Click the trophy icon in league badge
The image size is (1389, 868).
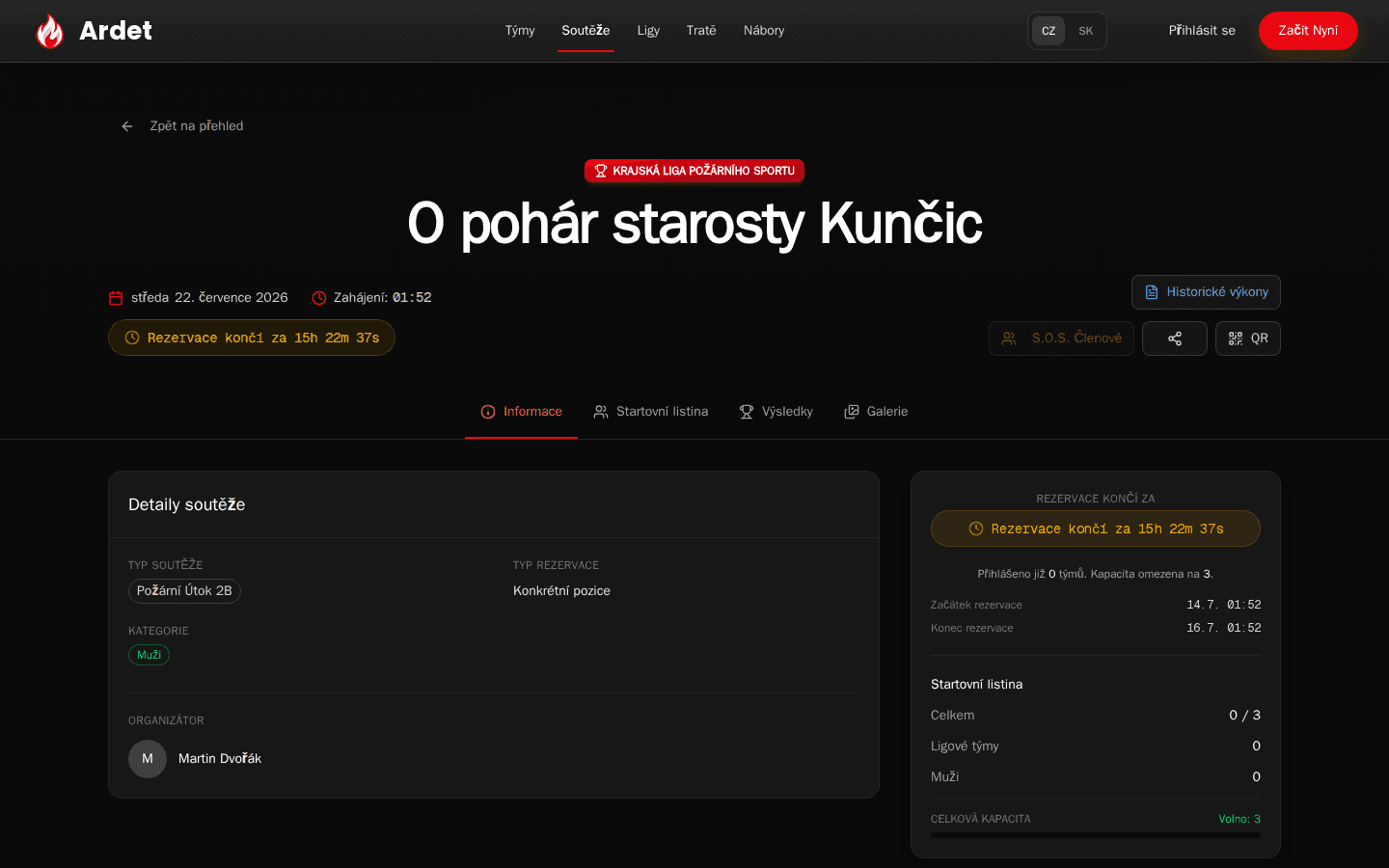(601, 171)
